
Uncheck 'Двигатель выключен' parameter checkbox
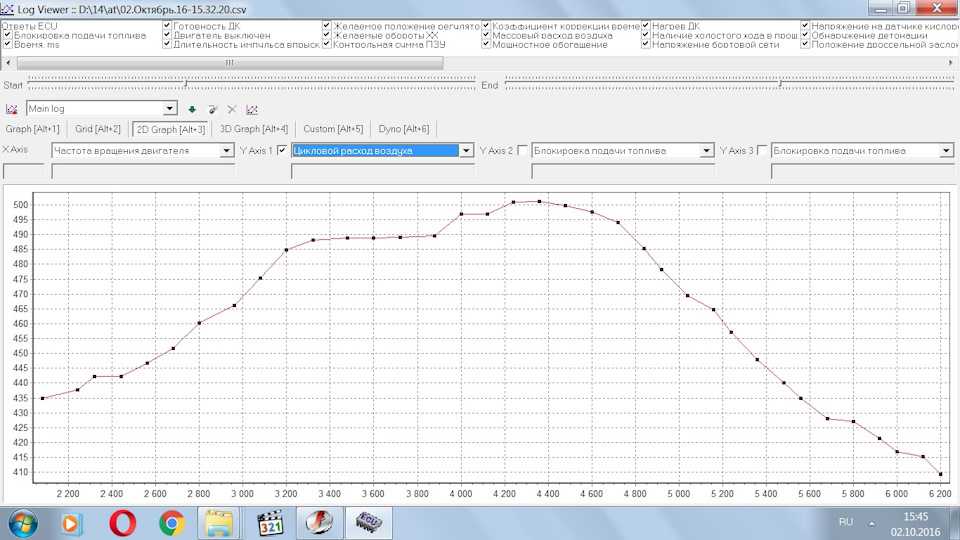[167, 35]
